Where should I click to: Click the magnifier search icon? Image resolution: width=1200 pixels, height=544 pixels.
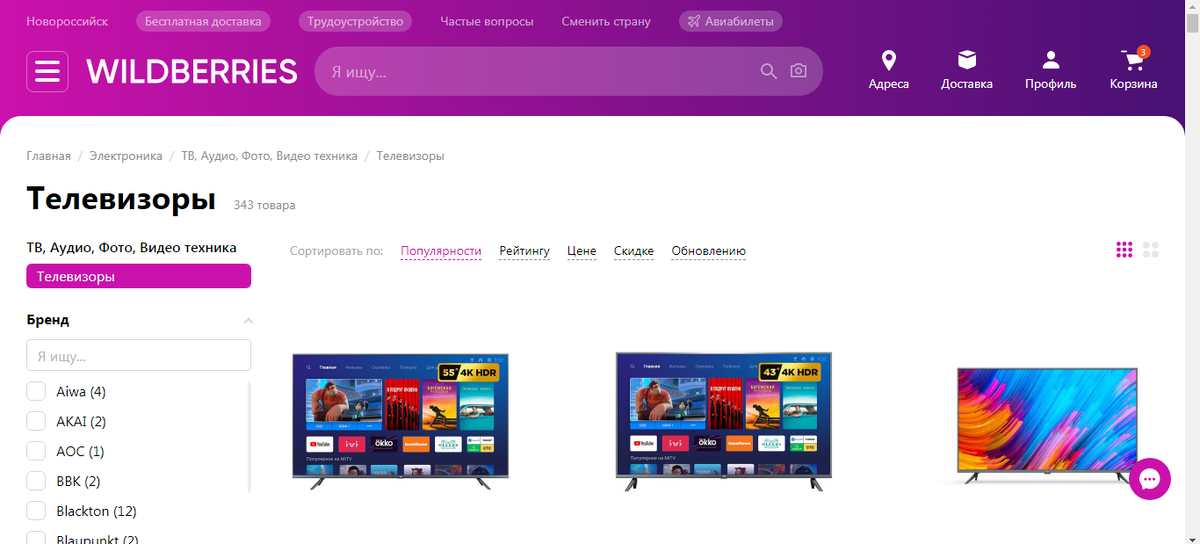click(769, 71)
